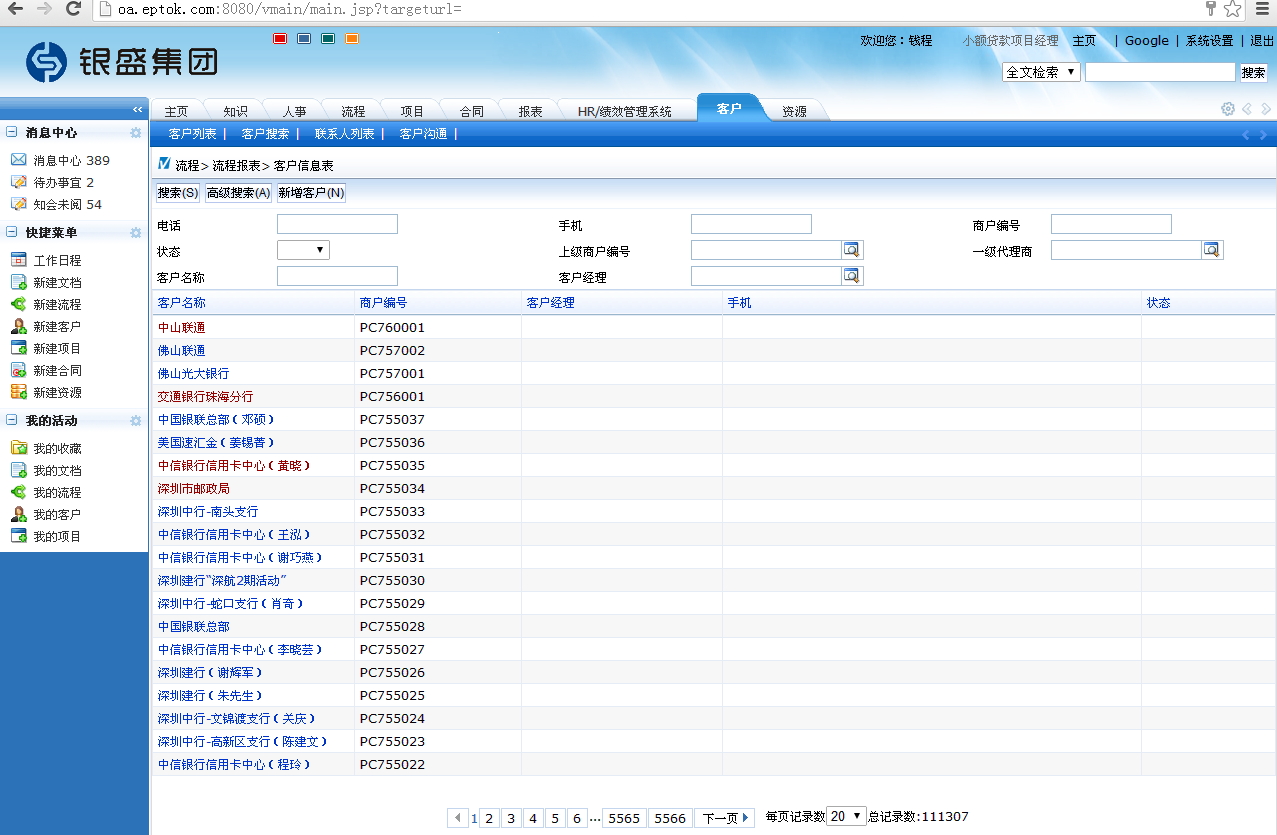Image resolution: width=1277 pixels, height=835 pixels.
Task: Click 新建项目 icon
Action: [x=18, y=348]
